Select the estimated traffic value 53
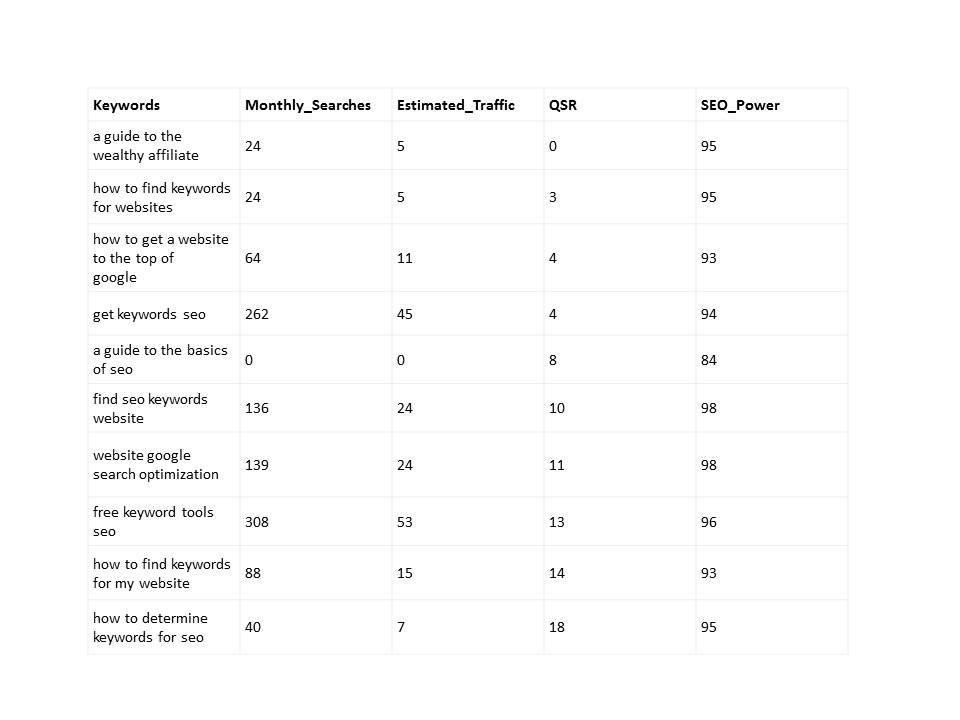Image resolution: width=960 pixels, height=720 pixels. [405, 522]
